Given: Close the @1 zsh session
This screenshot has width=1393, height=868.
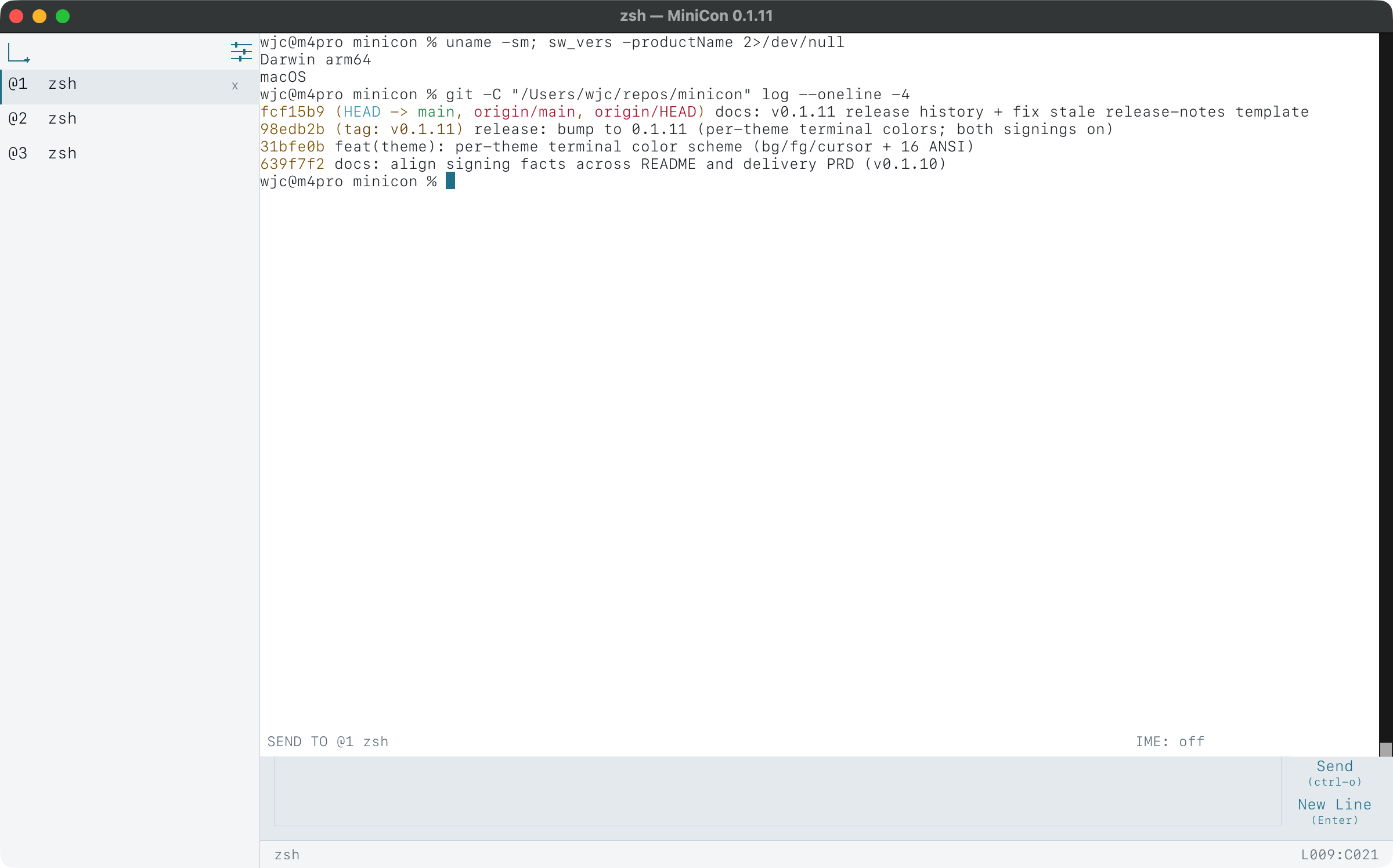Looking at the screenshot, I should coord(235,86).
